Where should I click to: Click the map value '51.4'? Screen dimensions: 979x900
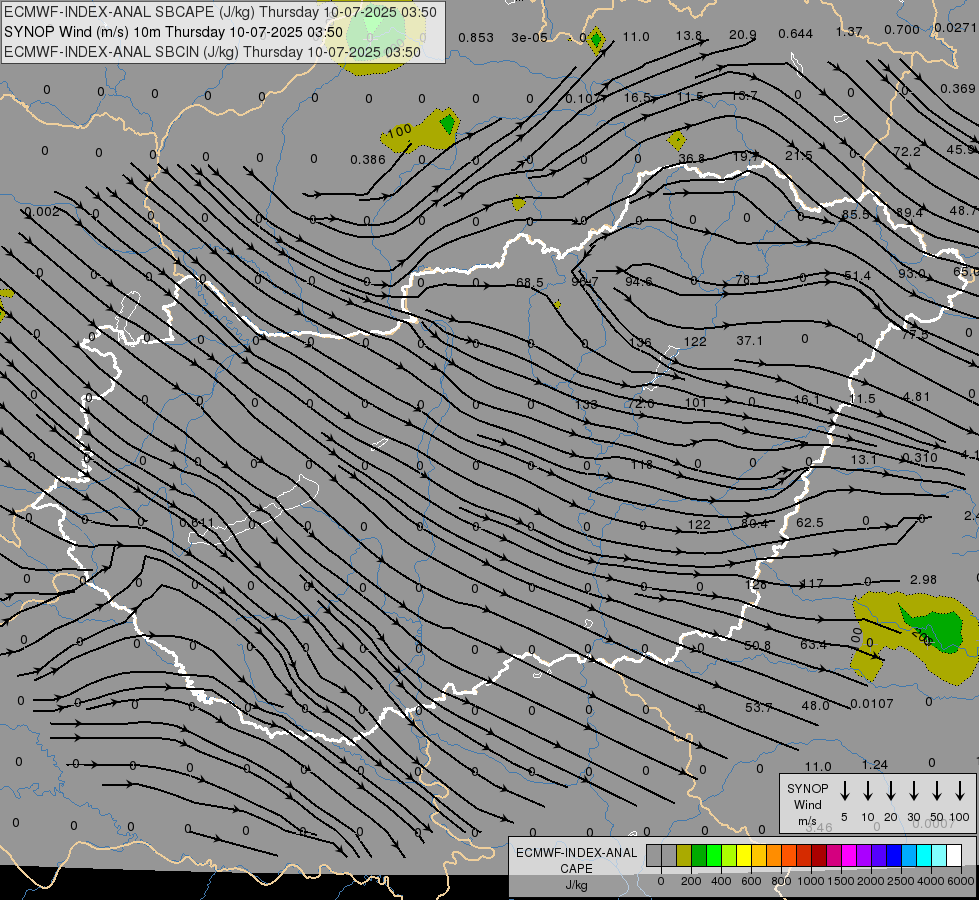[x=857, y=275]
